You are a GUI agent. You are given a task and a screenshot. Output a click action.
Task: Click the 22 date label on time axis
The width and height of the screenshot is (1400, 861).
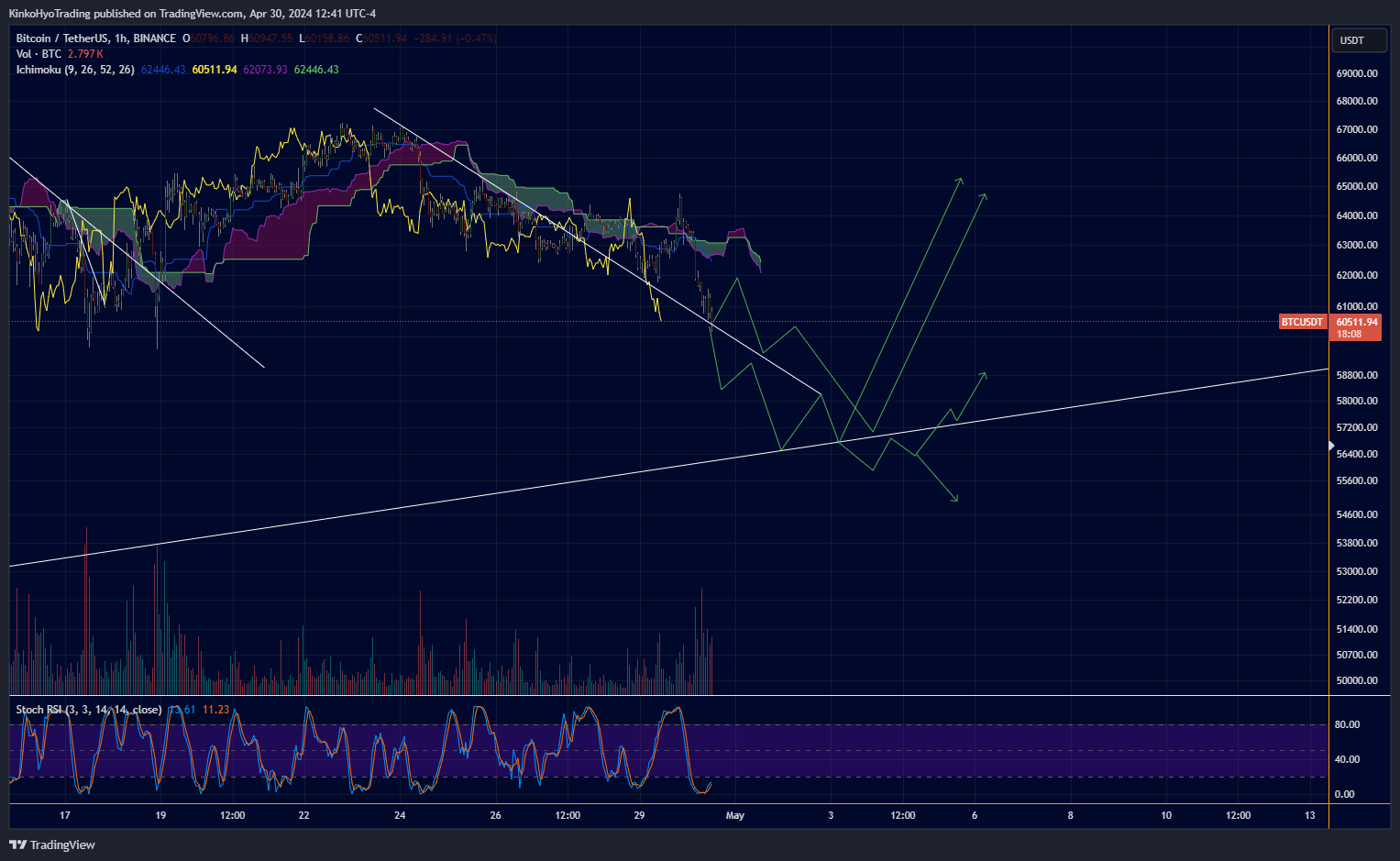point(304,815)
